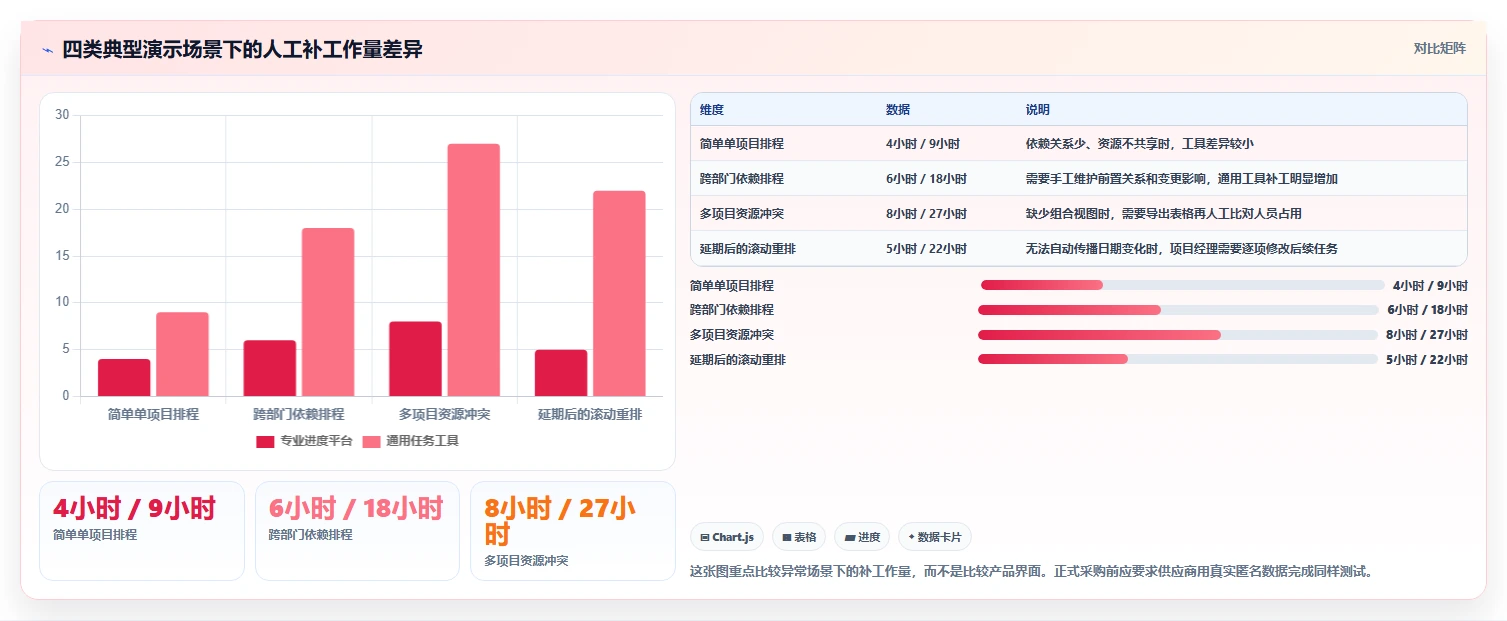This screenshot has height=621, width=1507.
Task: Click the progress bar for 多项目资源冲突
Action: (x=1178, y=335)
